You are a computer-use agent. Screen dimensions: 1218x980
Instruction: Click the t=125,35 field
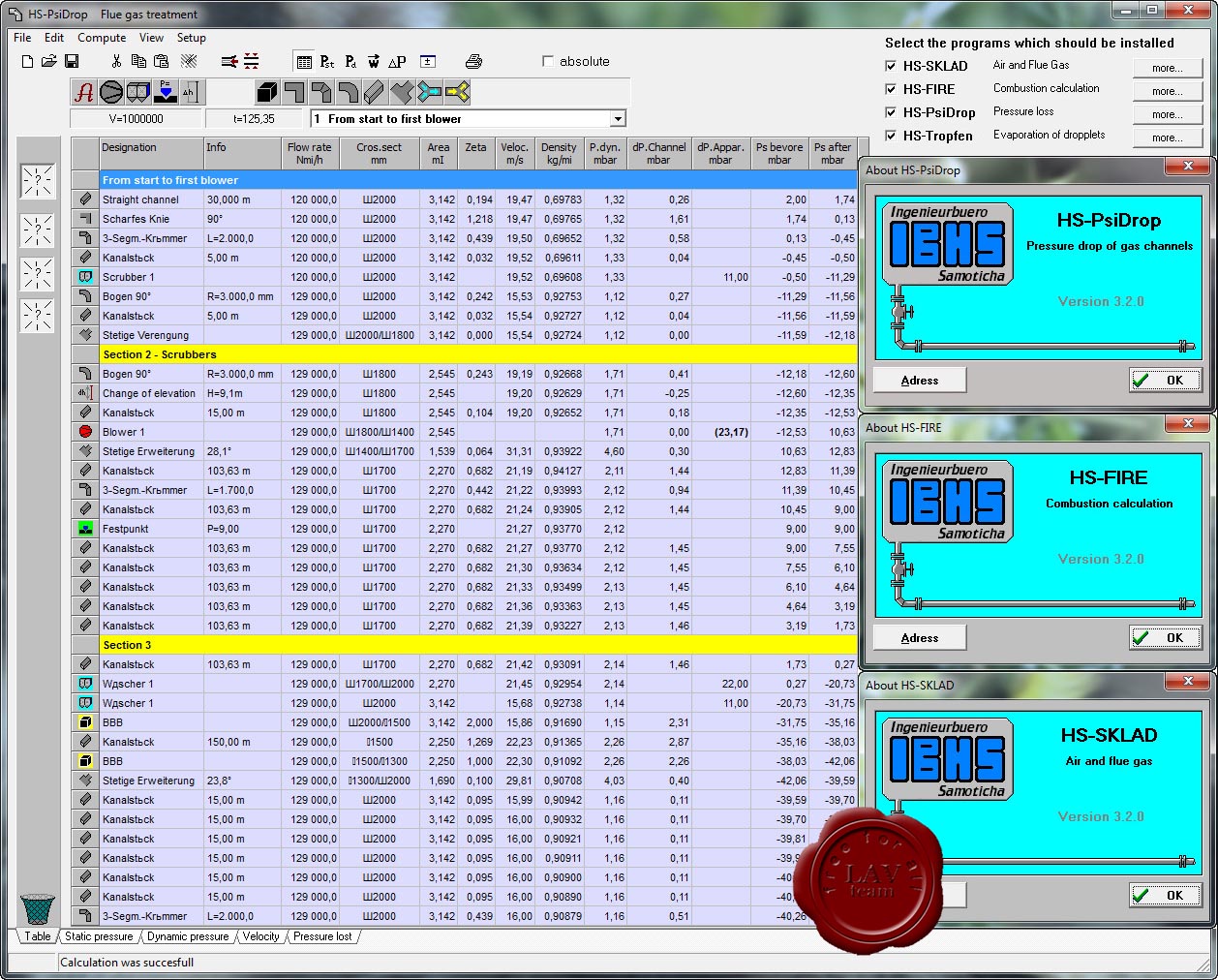[x=255, y=119]
